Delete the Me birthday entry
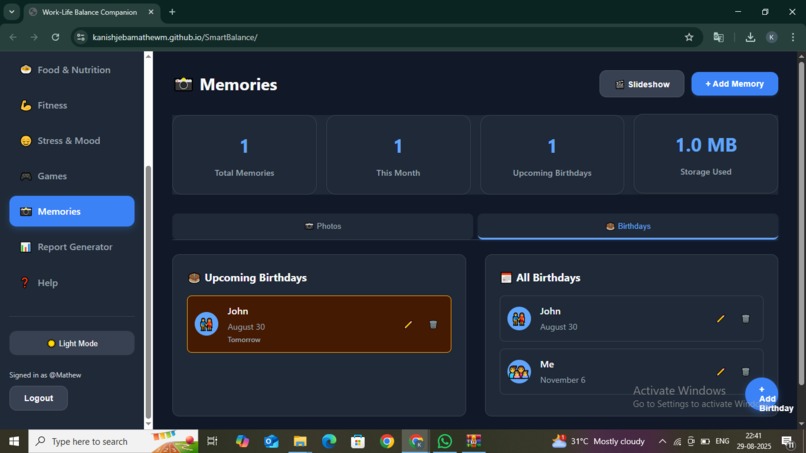The height and width of the screenshot is (453, 806). pyautogui.click(x=745, y=372)
